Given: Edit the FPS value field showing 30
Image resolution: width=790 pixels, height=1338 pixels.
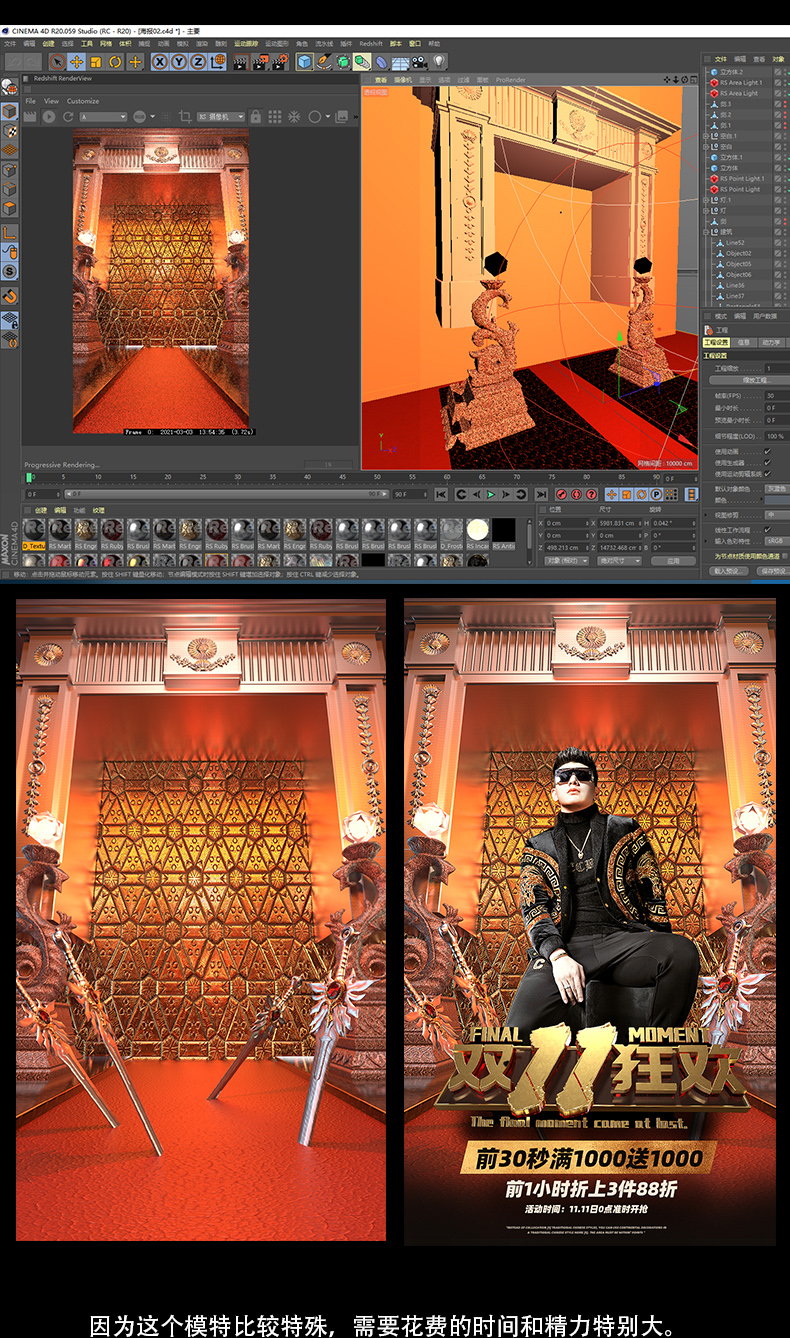Looking at the screenshot, I should (775, 396).
